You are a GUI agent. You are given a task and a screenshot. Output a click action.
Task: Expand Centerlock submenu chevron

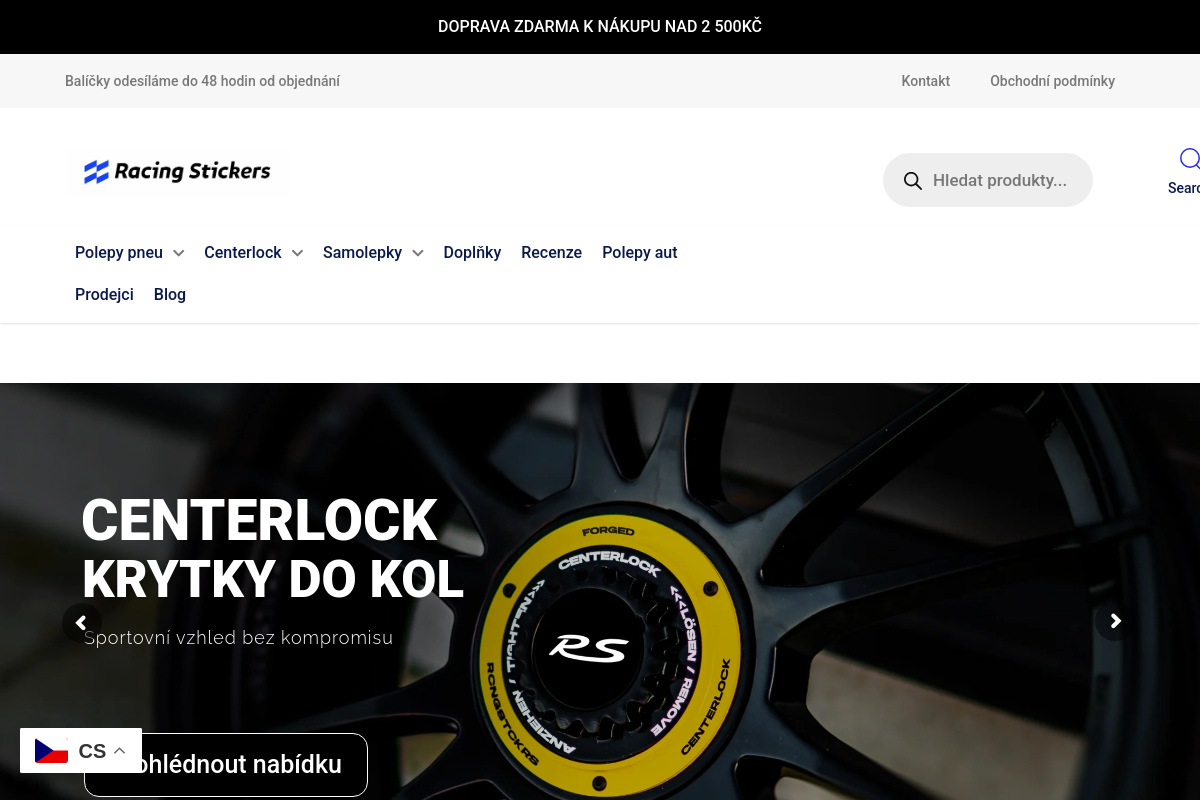pyautogui.click(x=297, y=253)
